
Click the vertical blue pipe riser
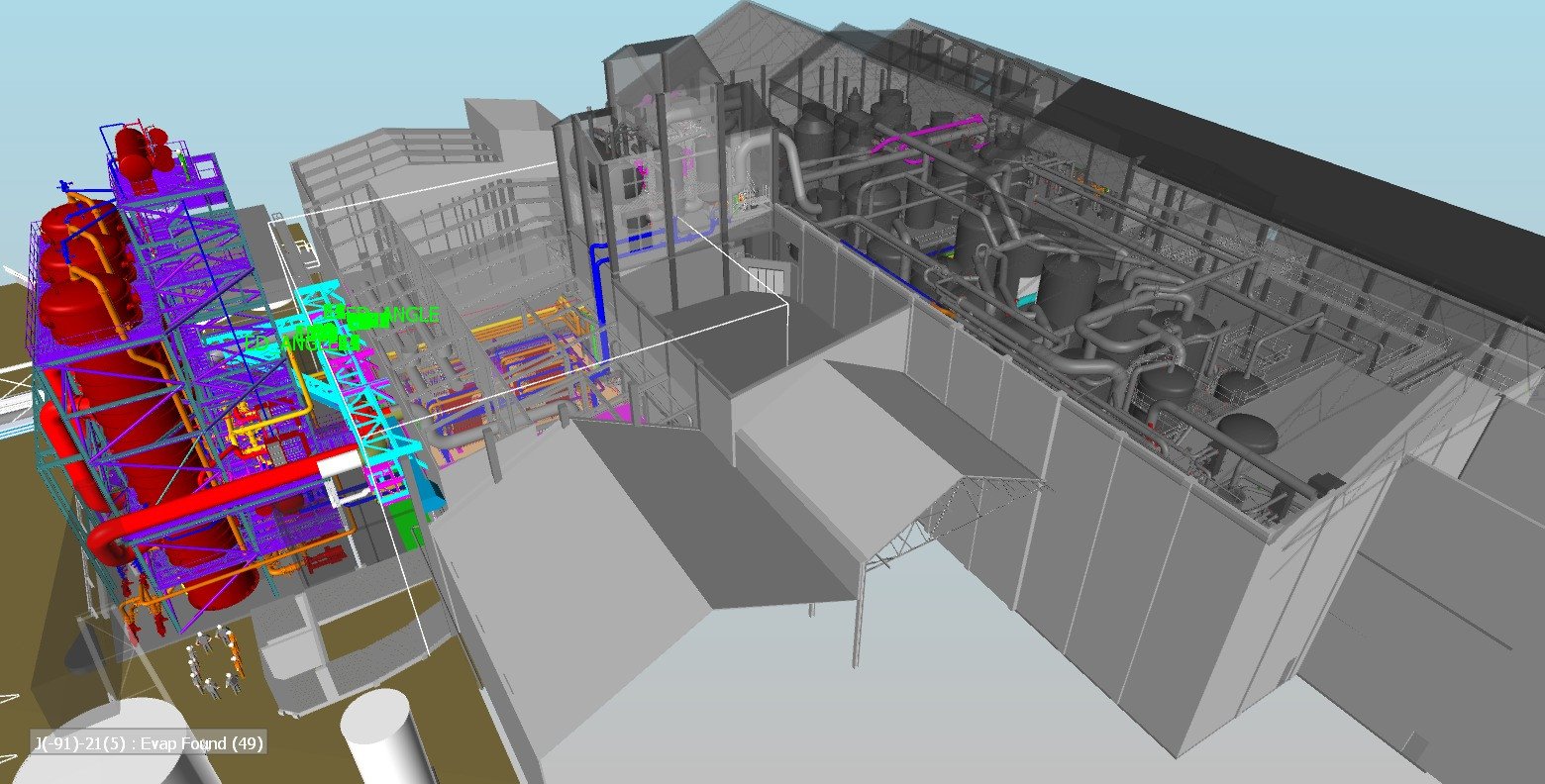coord(597,287)
